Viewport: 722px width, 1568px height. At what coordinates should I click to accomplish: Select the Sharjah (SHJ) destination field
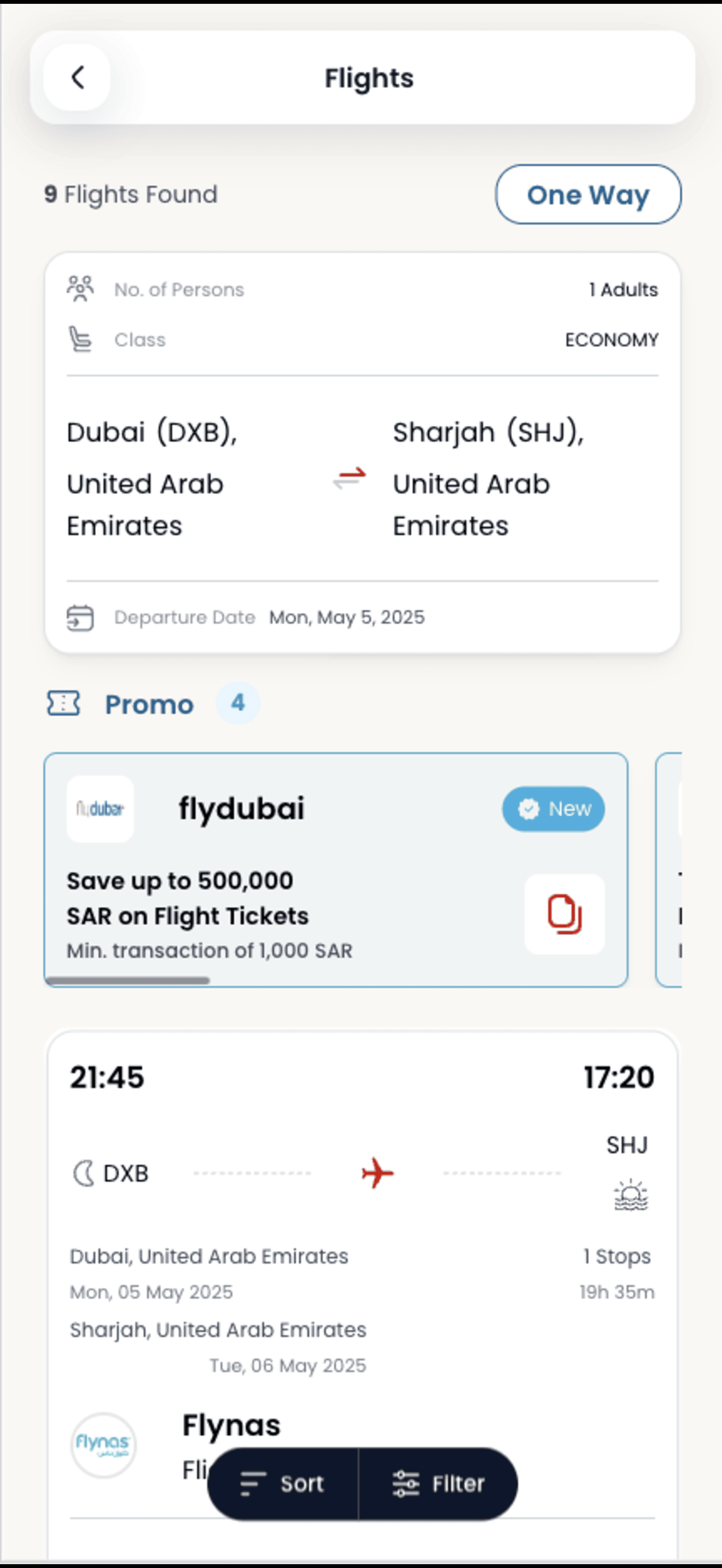click(x=489, y=478)
